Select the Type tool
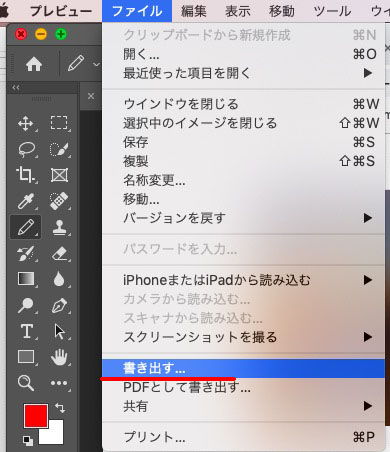The height and width of the screenshot is (452, 390). pos(27,331)
